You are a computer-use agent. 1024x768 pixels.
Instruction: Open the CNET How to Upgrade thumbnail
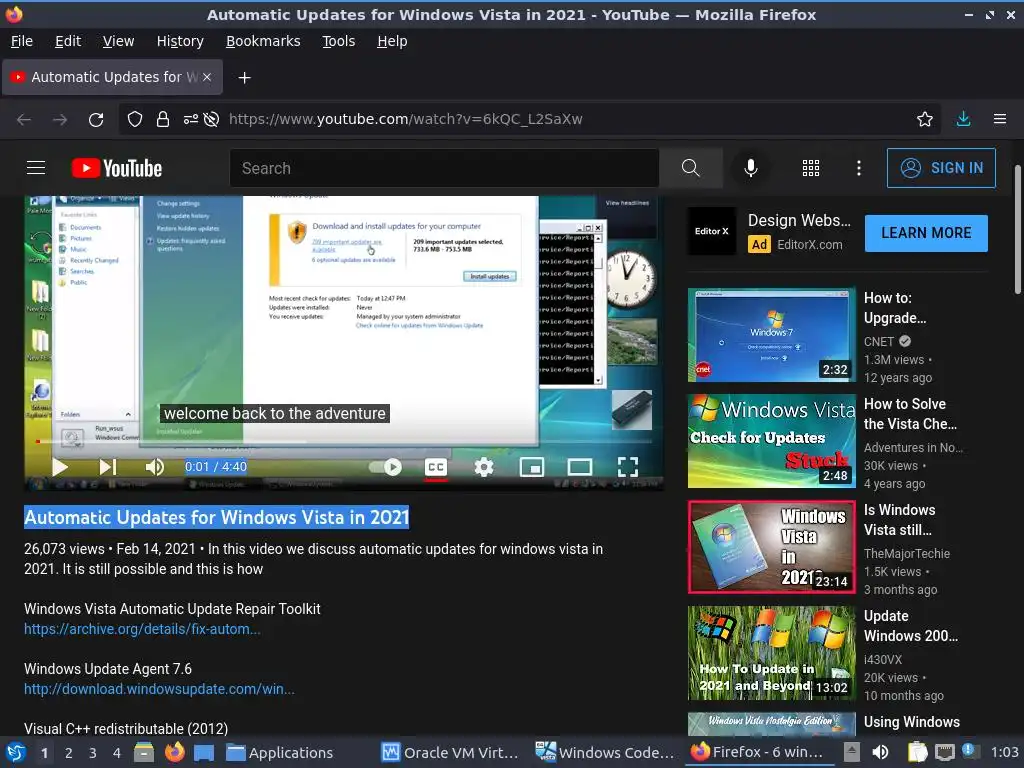tap(771, 334)
